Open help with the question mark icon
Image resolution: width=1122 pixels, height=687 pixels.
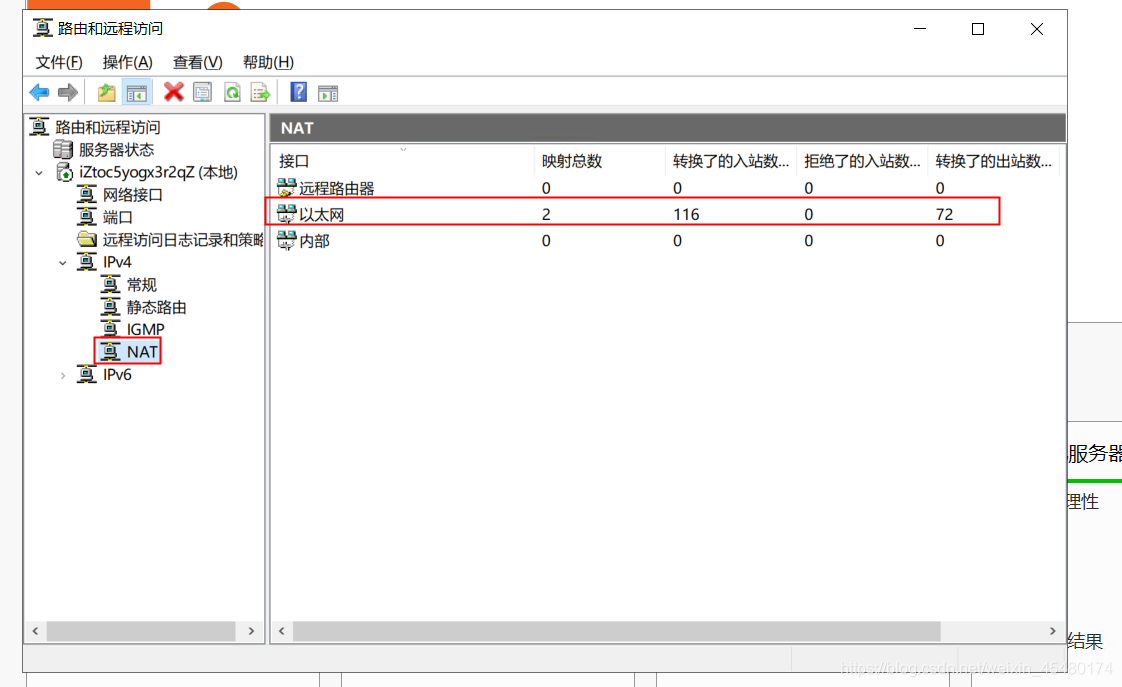coord(298,92)
